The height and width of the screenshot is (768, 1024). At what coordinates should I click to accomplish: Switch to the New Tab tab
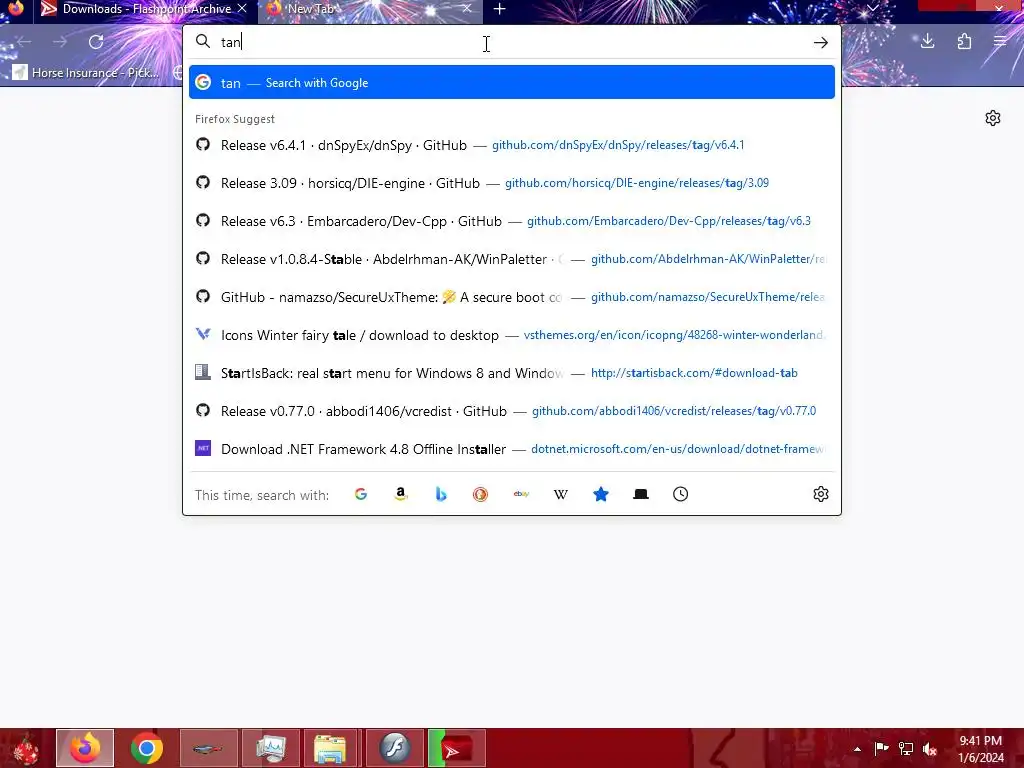click(x=370, y=9)
